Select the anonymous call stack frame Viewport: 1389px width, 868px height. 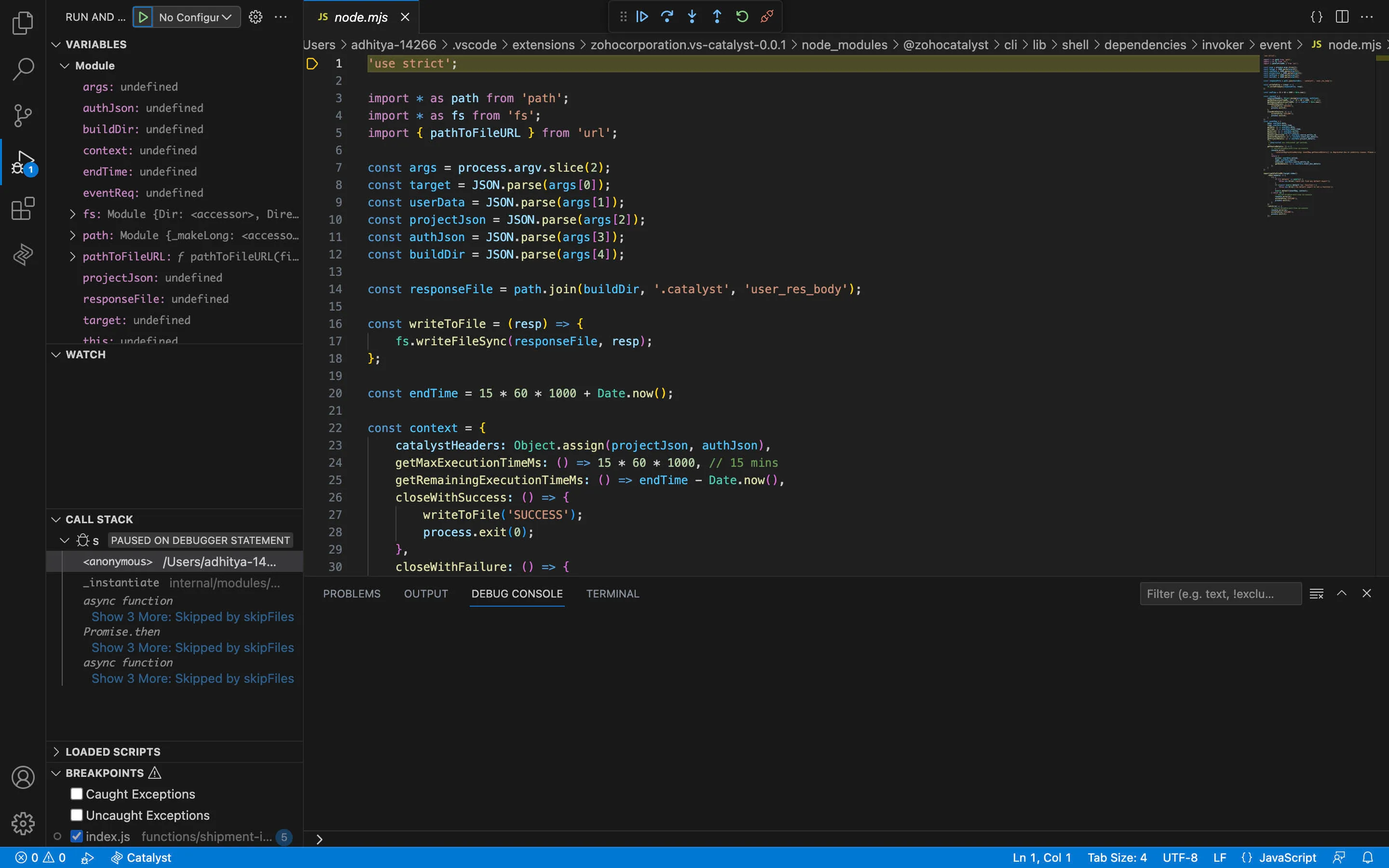click(175, 561)
